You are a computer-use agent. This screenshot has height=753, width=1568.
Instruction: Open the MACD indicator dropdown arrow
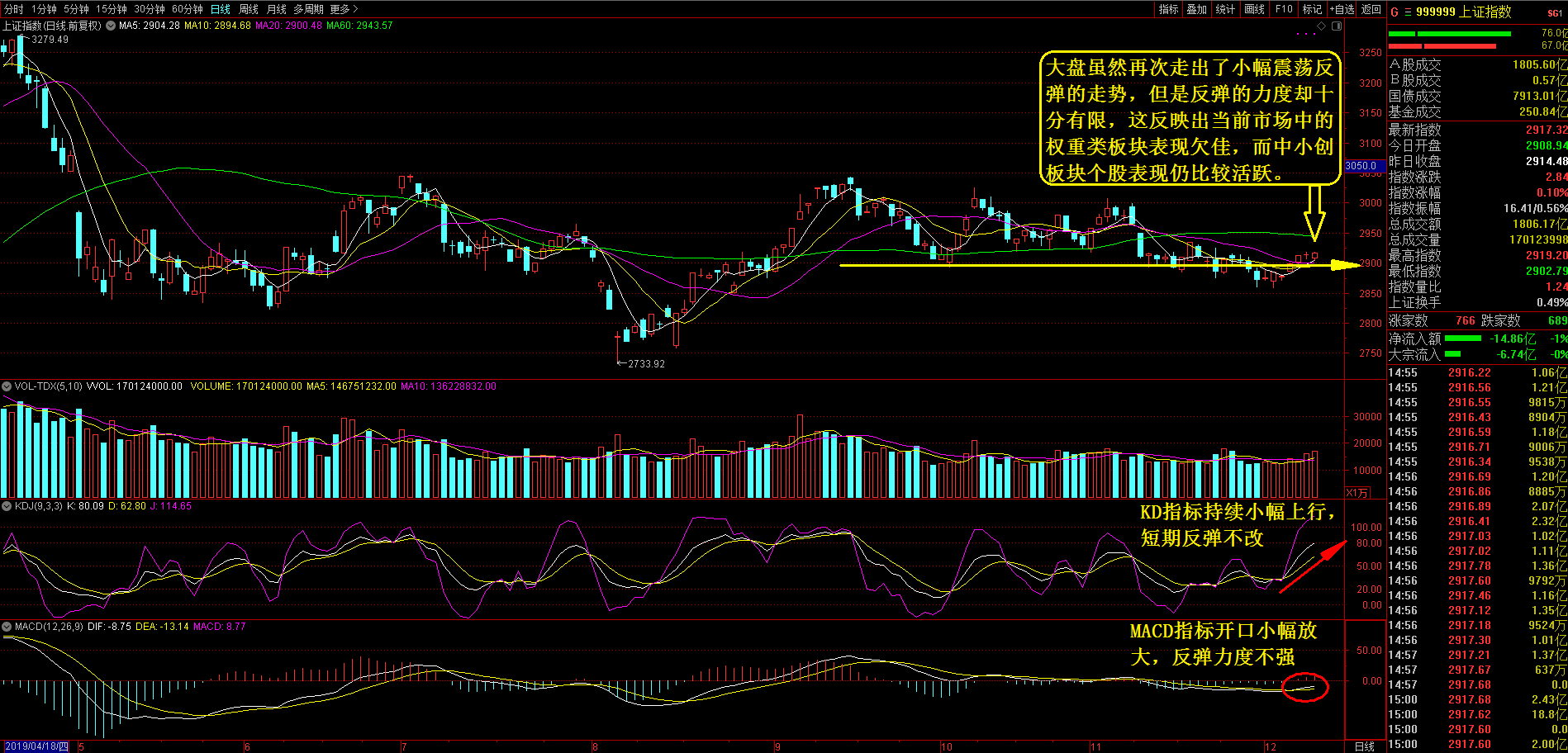tap(7, 627)
